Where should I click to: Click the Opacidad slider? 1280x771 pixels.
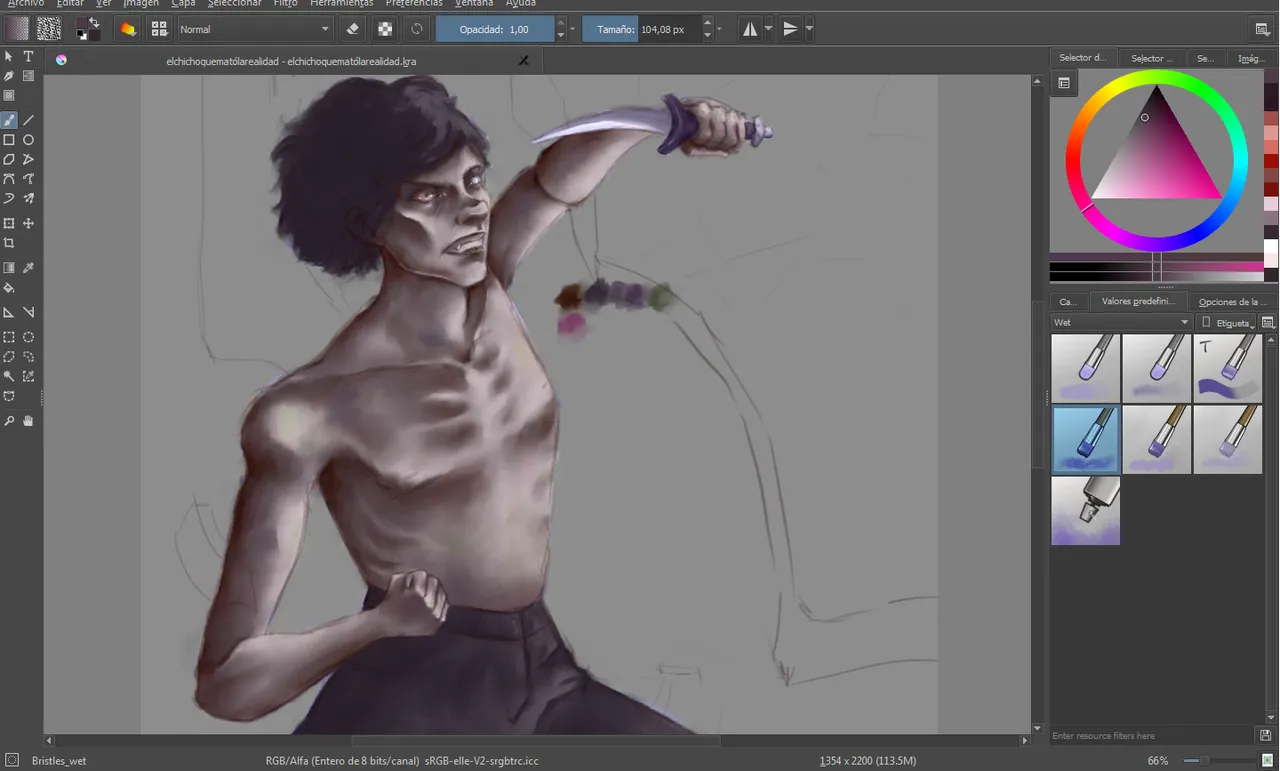tap(495, 29)
